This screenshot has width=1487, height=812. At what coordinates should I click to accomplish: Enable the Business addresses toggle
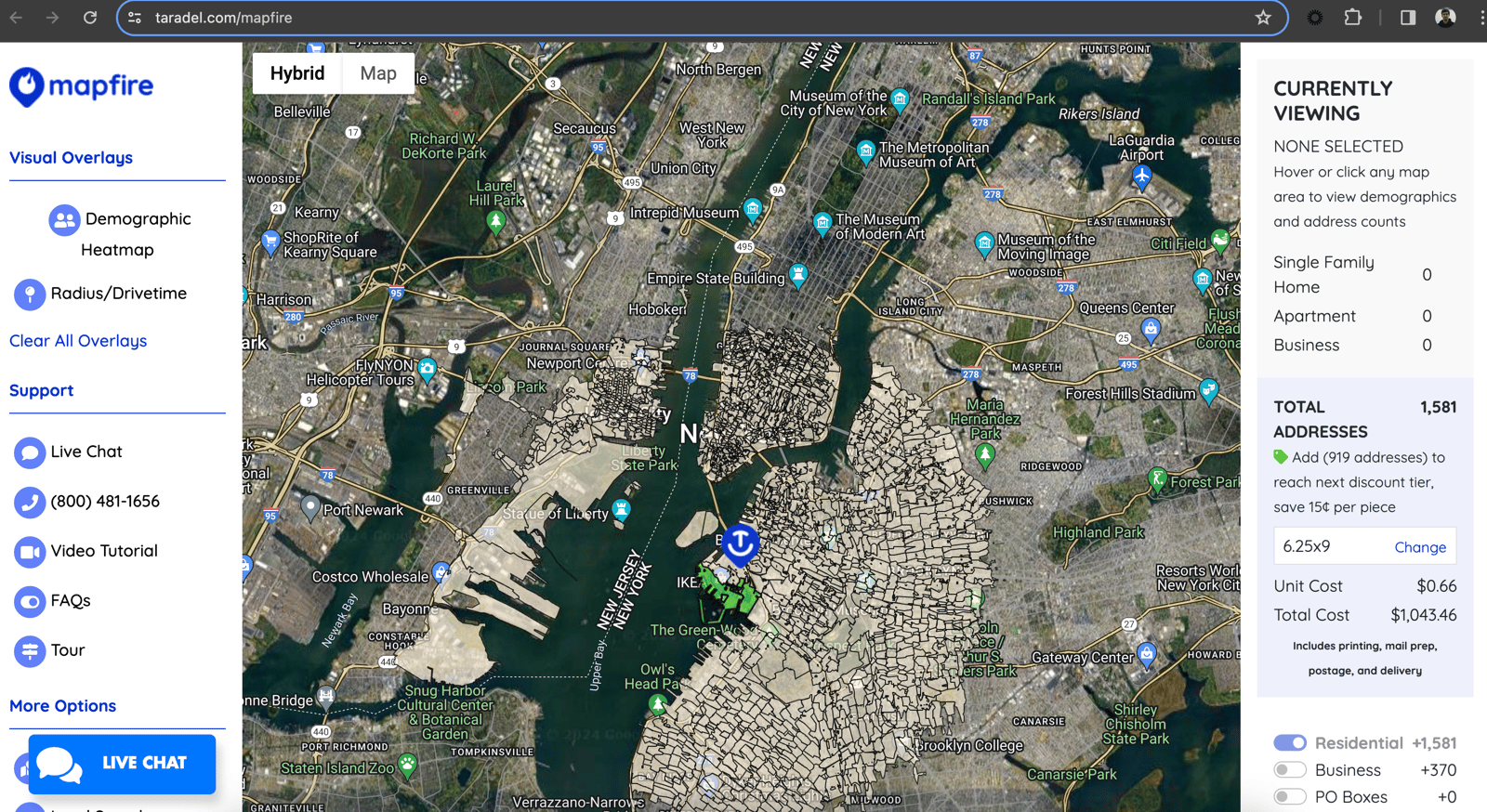click(1290, 770)
